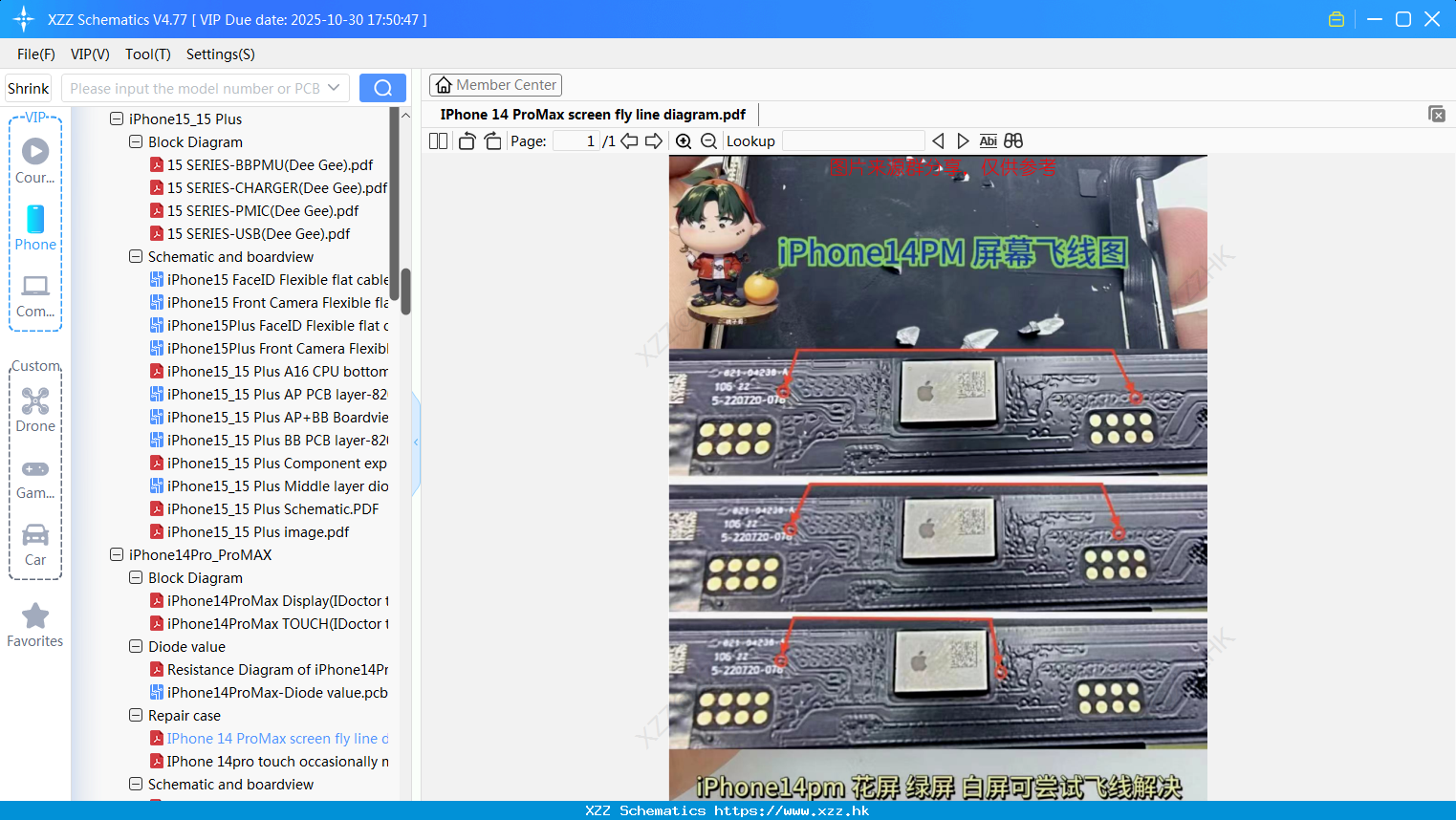Rotate the page counterclockwise
1456x820 pixels.
point(467,141)
